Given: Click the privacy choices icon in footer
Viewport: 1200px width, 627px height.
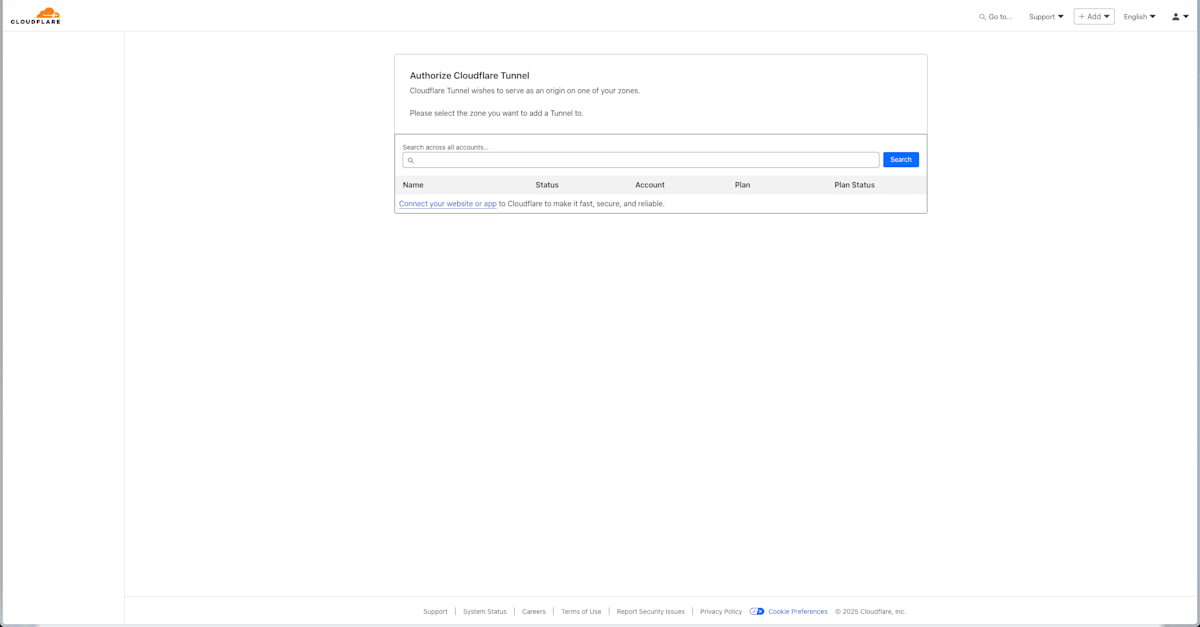Looking at the screenshot, I should 757,612.
